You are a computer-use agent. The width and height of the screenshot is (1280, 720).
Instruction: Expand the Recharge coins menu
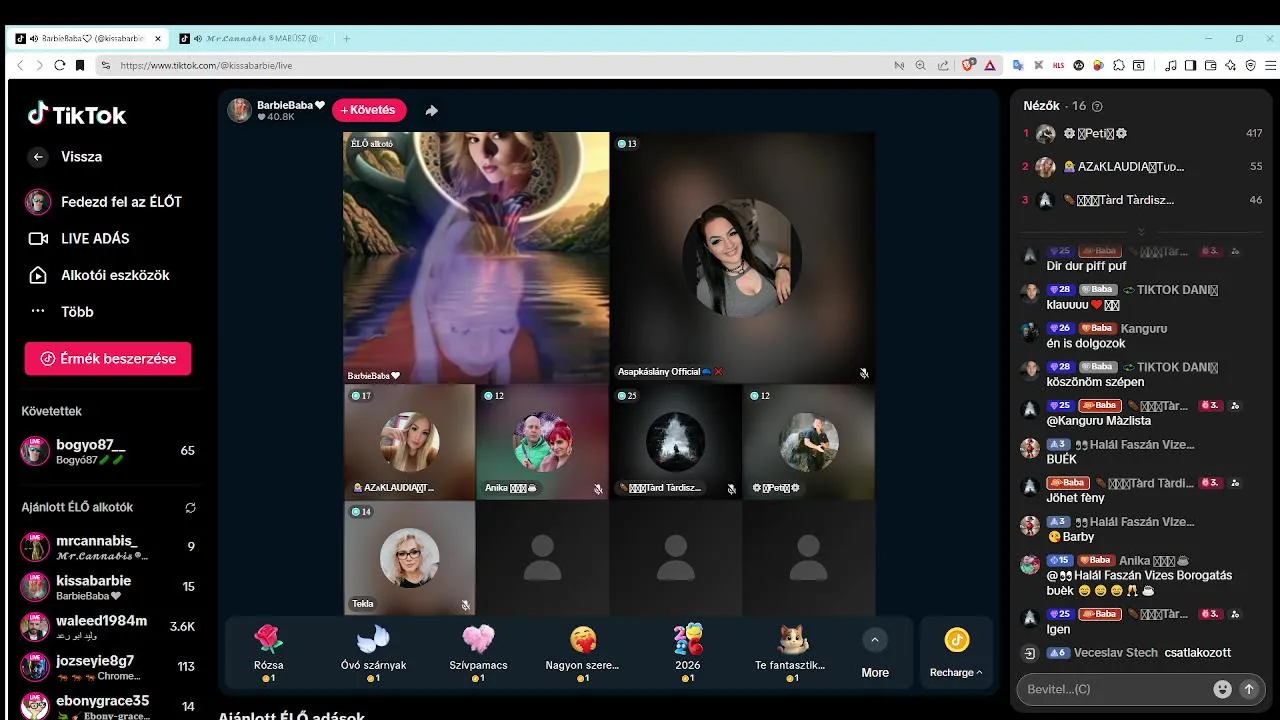click(956, 653)
